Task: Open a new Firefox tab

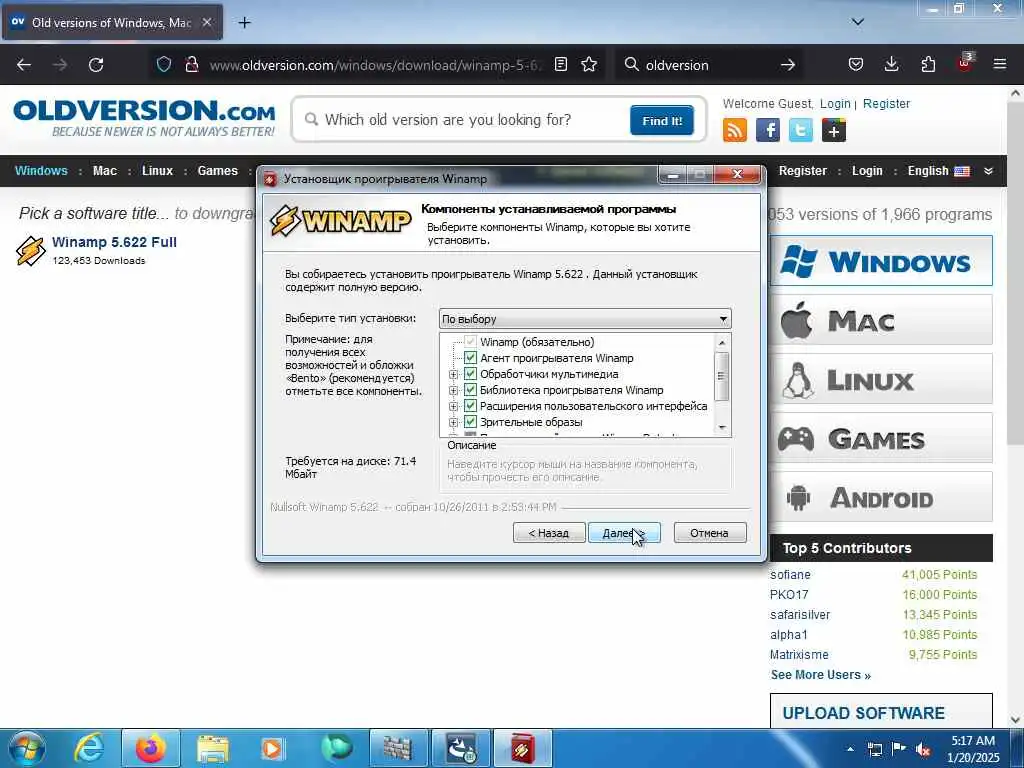Action: coord(244,23)
